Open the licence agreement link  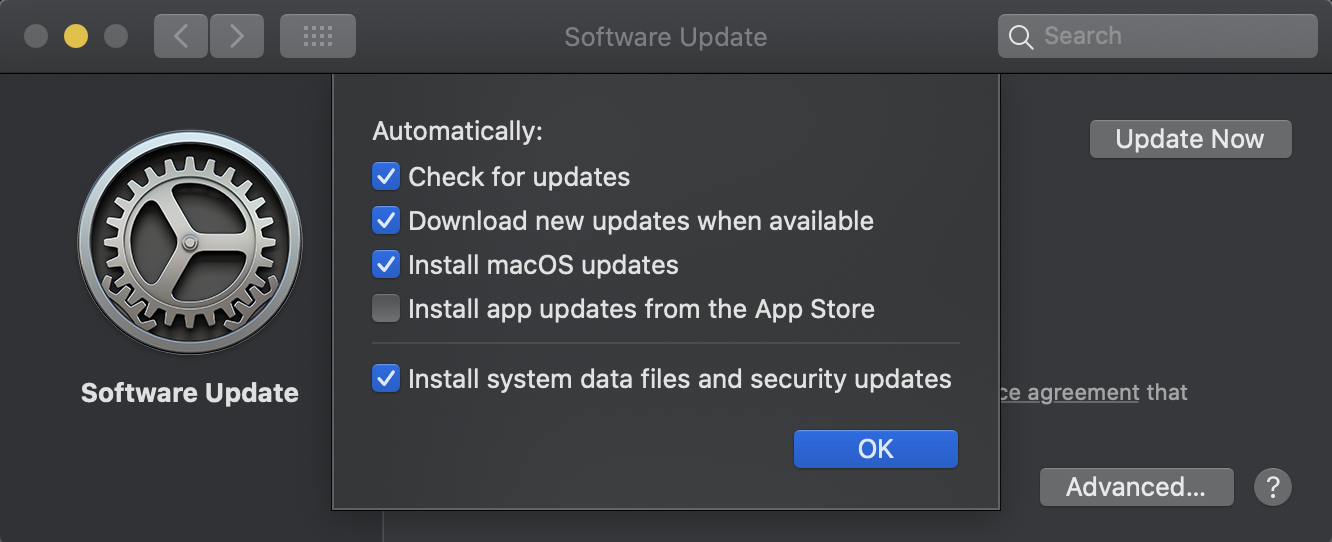pos(1069,392)
